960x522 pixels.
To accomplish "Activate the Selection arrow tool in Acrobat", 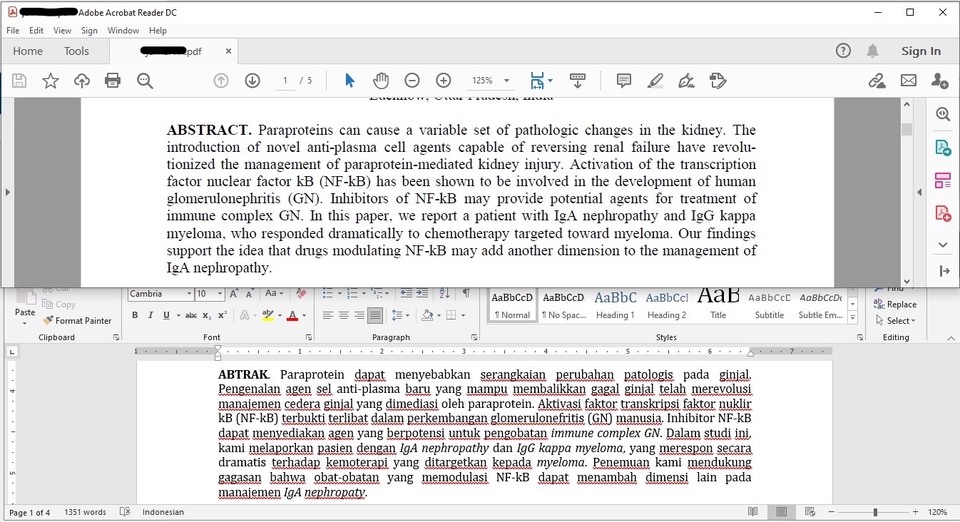I will click(x=350, y=81).
